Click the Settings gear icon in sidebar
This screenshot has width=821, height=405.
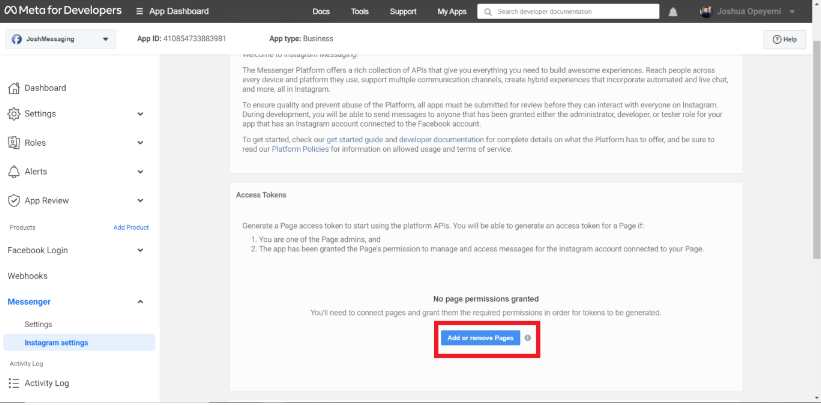point(14,114)
